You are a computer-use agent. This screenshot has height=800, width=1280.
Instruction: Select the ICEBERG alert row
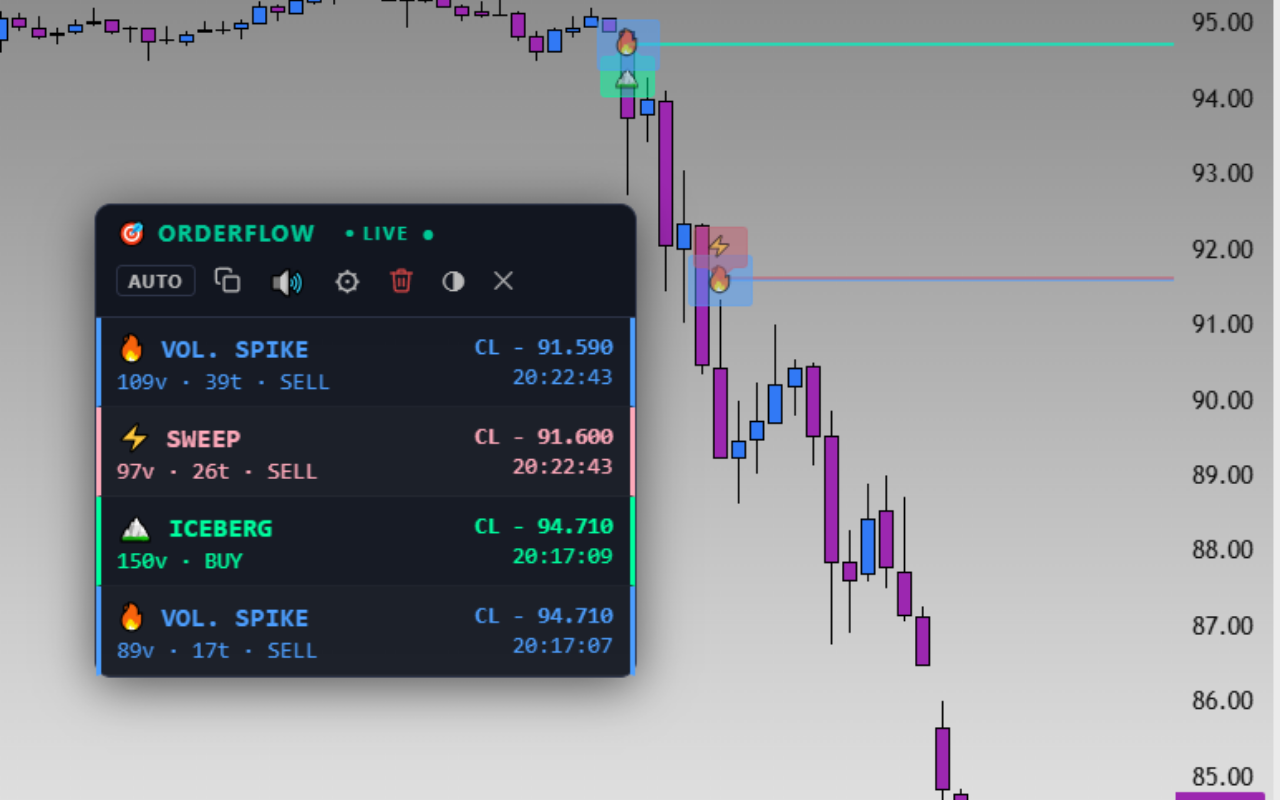tap(366, 541)
